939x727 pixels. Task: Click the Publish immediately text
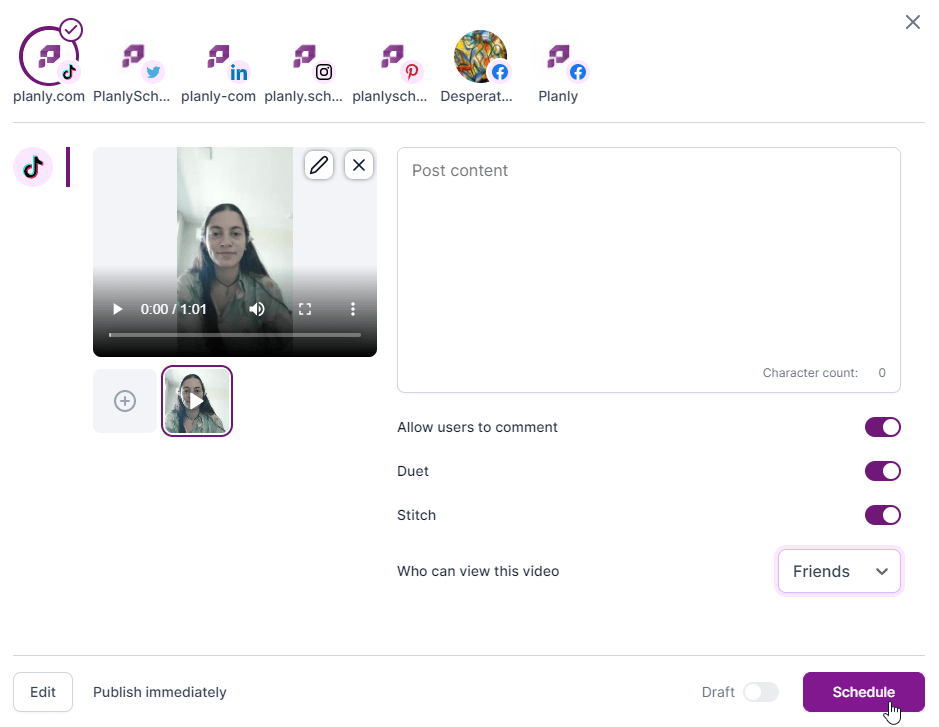click(x=159, y=692)
